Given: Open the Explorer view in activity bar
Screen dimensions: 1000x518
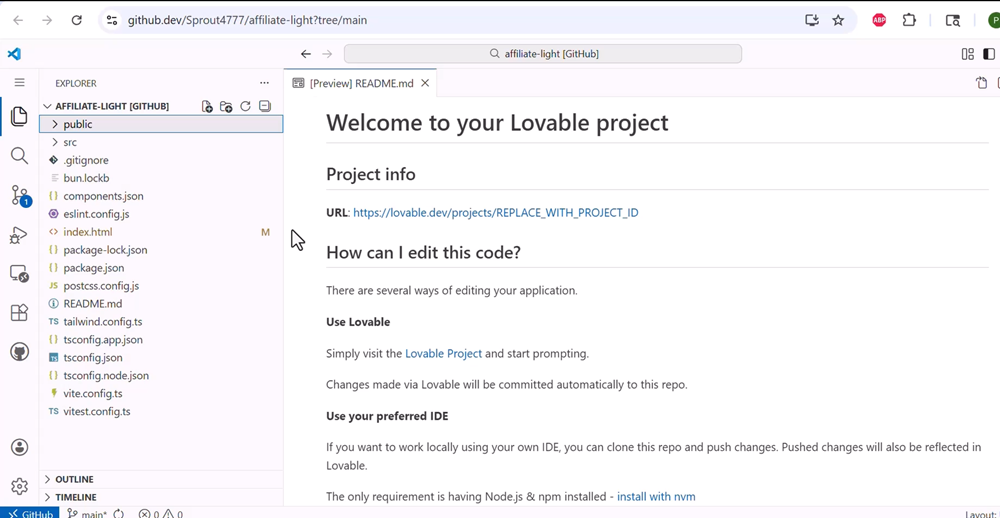Looking at the screenshot, I should point(19,116).
